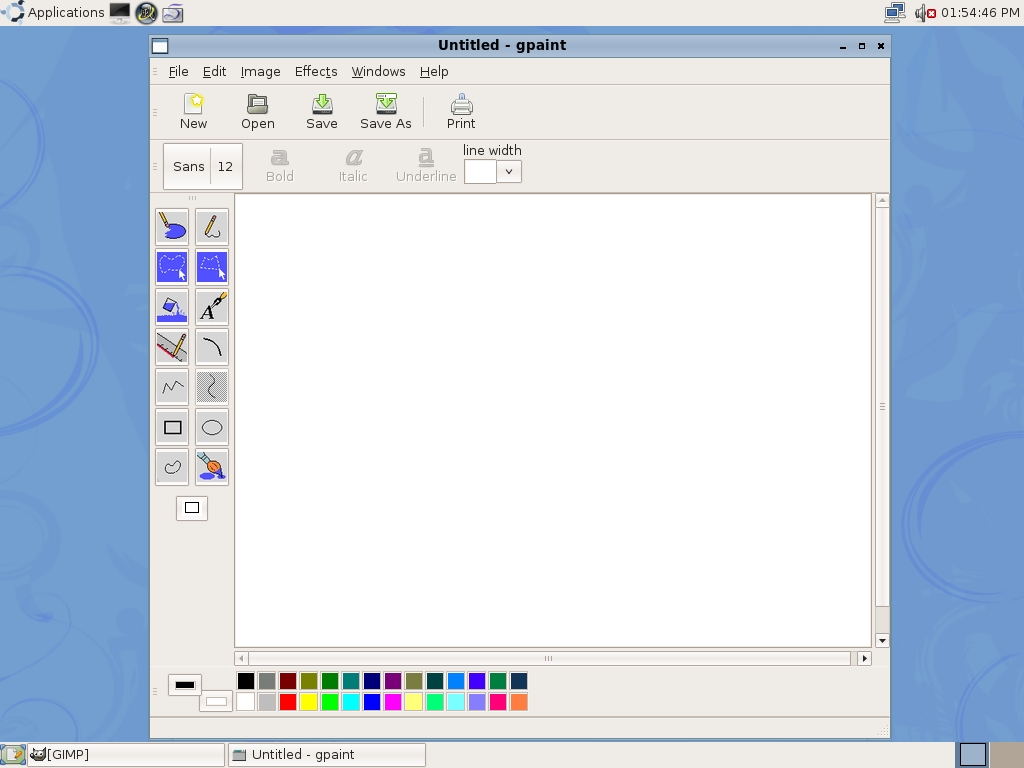Pick the paint bucket fill tool
This screenshot has height=768, width=1024.
pyautogui.click(x=172, y=307)
